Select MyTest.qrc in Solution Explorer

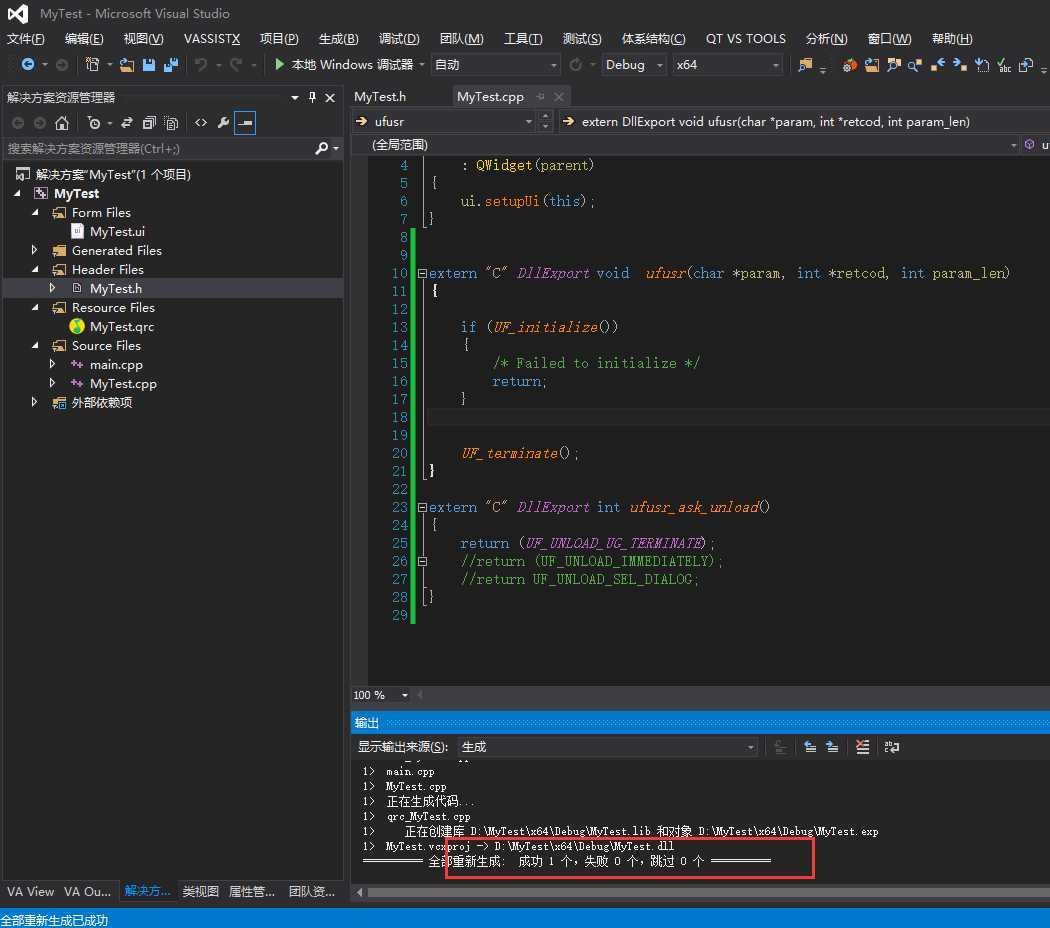122,326
